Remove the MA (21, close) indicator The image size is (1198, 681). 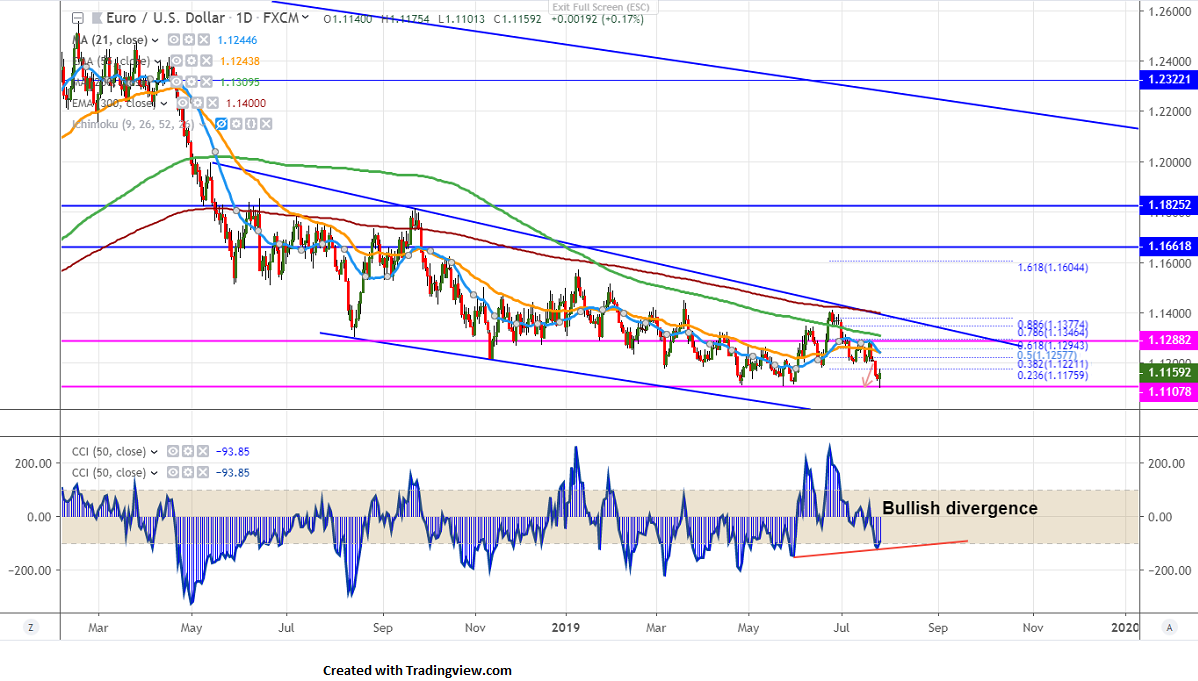[203, 40]
